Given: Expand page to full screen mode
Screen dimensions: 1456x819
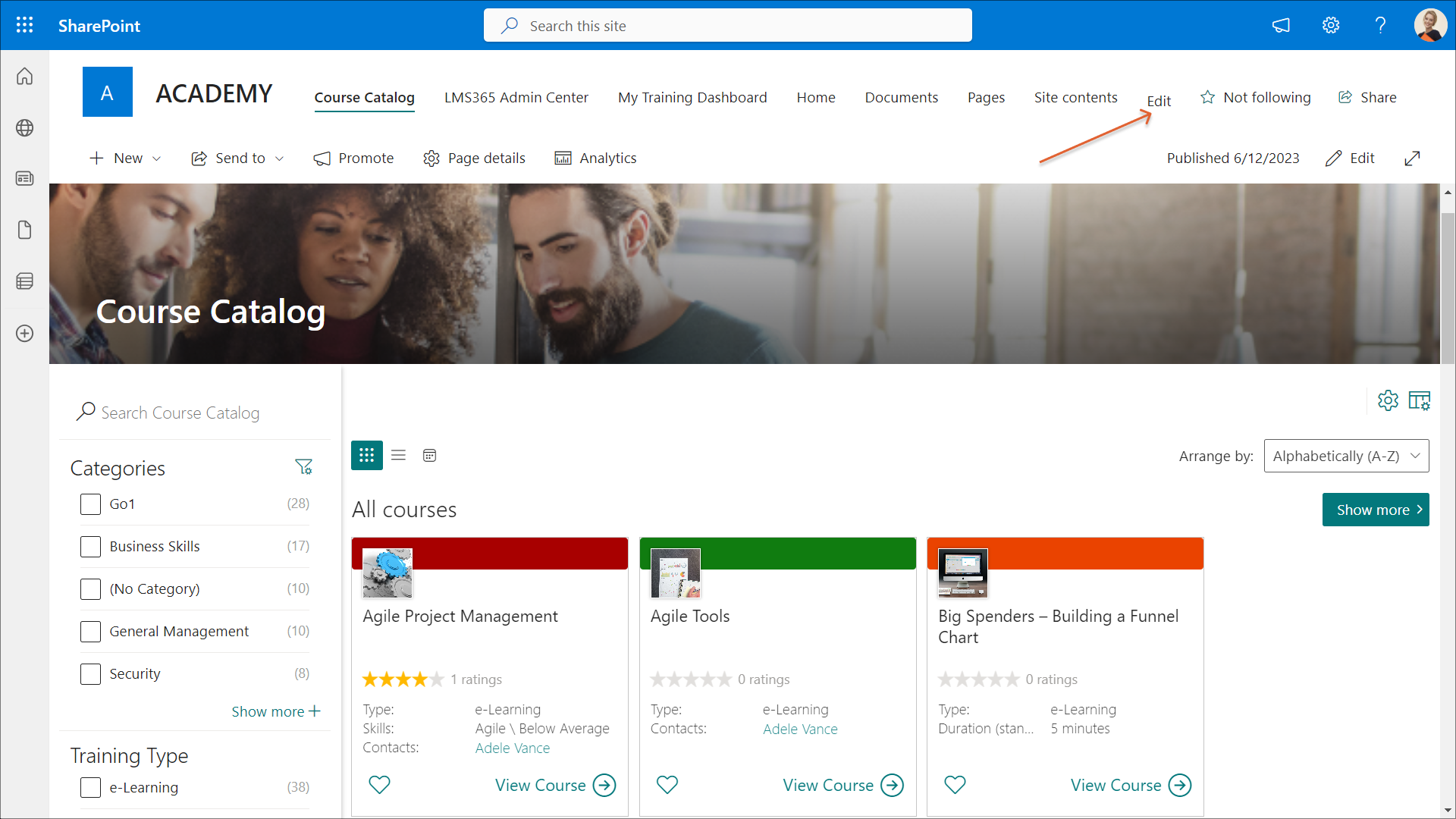Looking at the screenshot, I should 1412,158.
